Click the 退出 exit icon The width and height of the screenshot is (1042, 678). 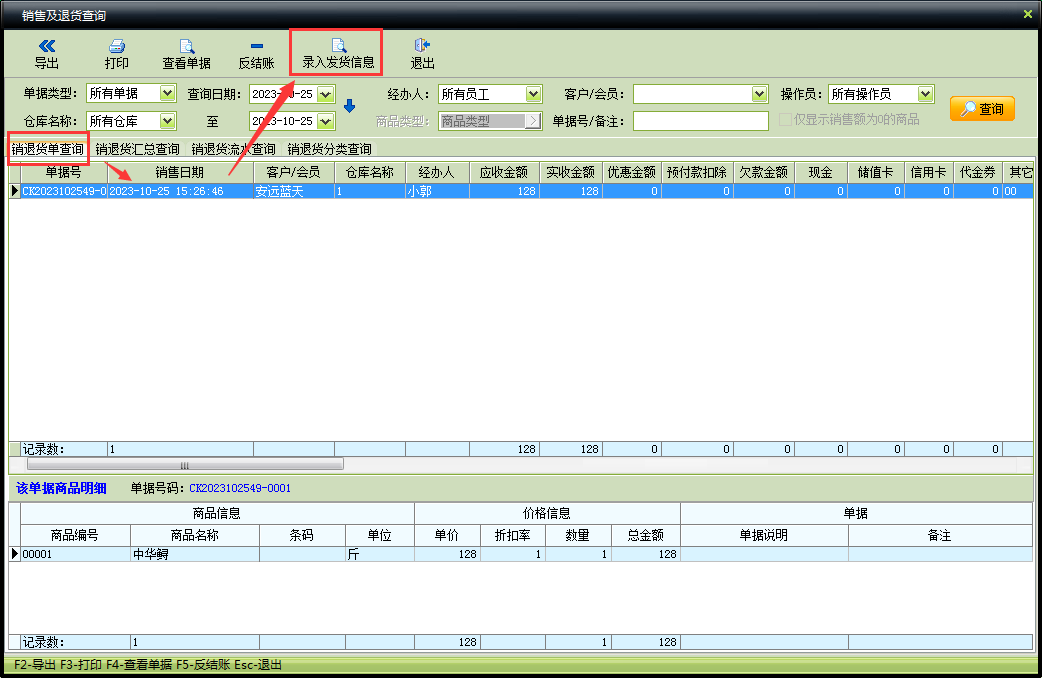[422, 46]
